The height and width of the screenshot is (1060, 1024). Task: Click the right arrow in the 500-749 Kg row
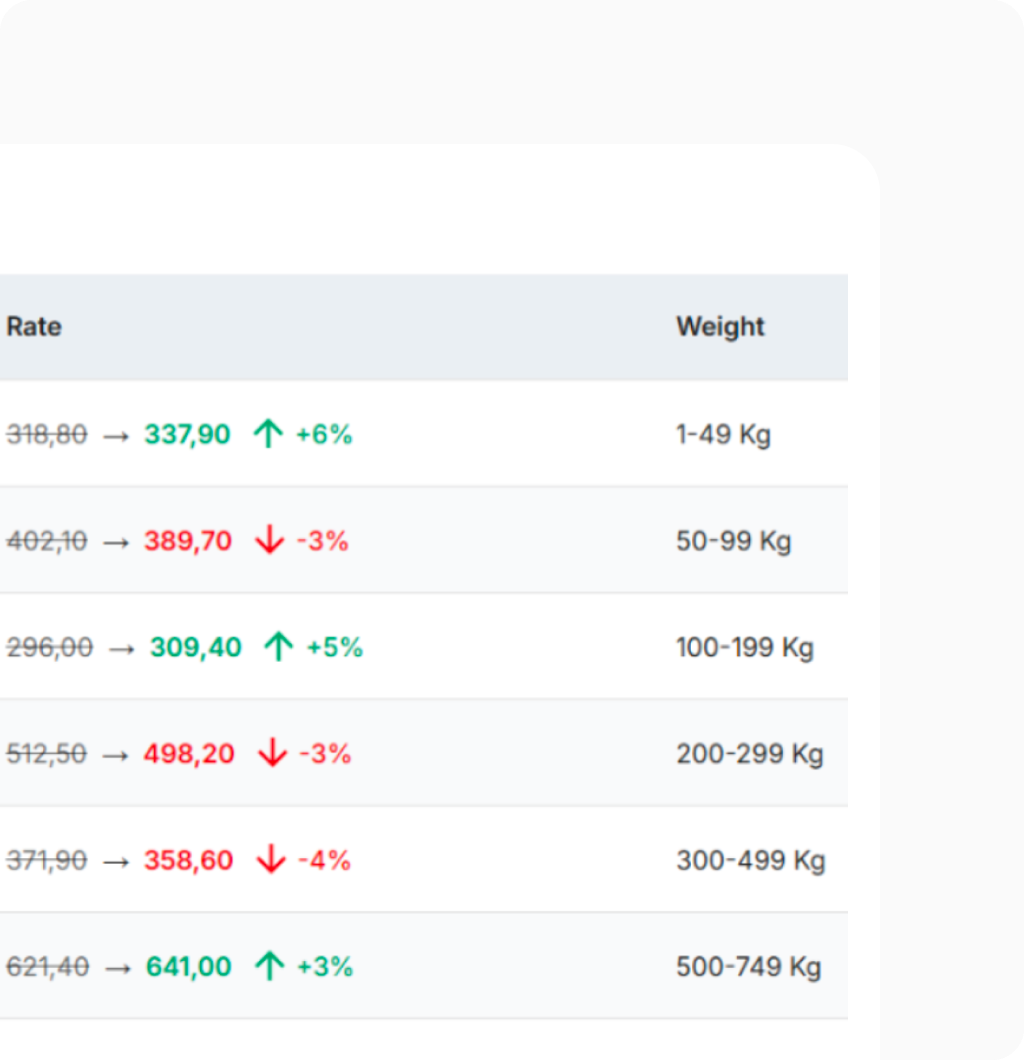[x=119, y=967]
